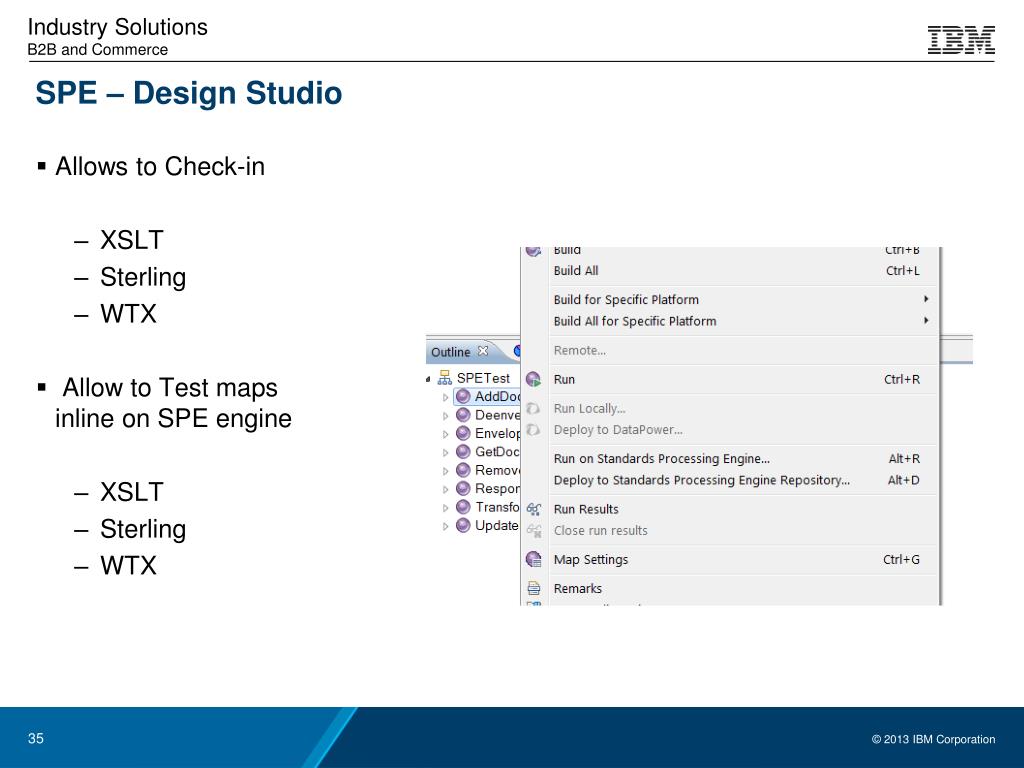Select the AddDoc map icon
This screenshot has height=768, width=1024.
463,396
